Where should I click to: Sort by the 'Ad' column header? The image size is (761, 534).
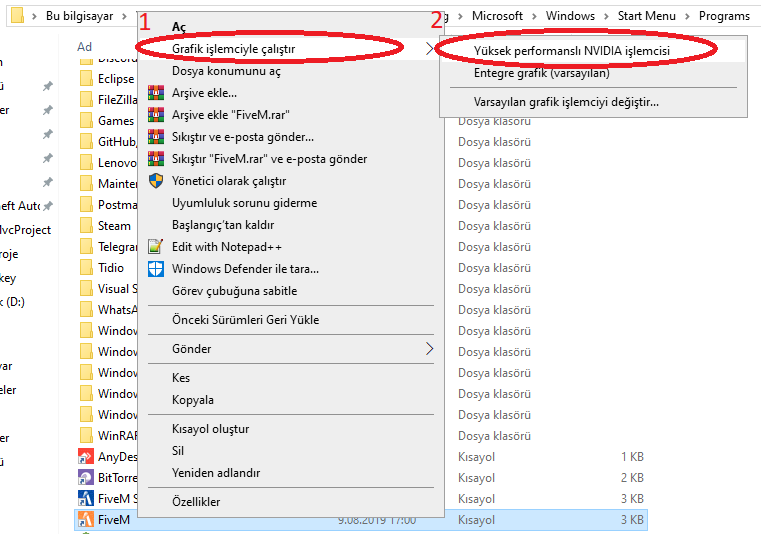click(x=84, y=47)
